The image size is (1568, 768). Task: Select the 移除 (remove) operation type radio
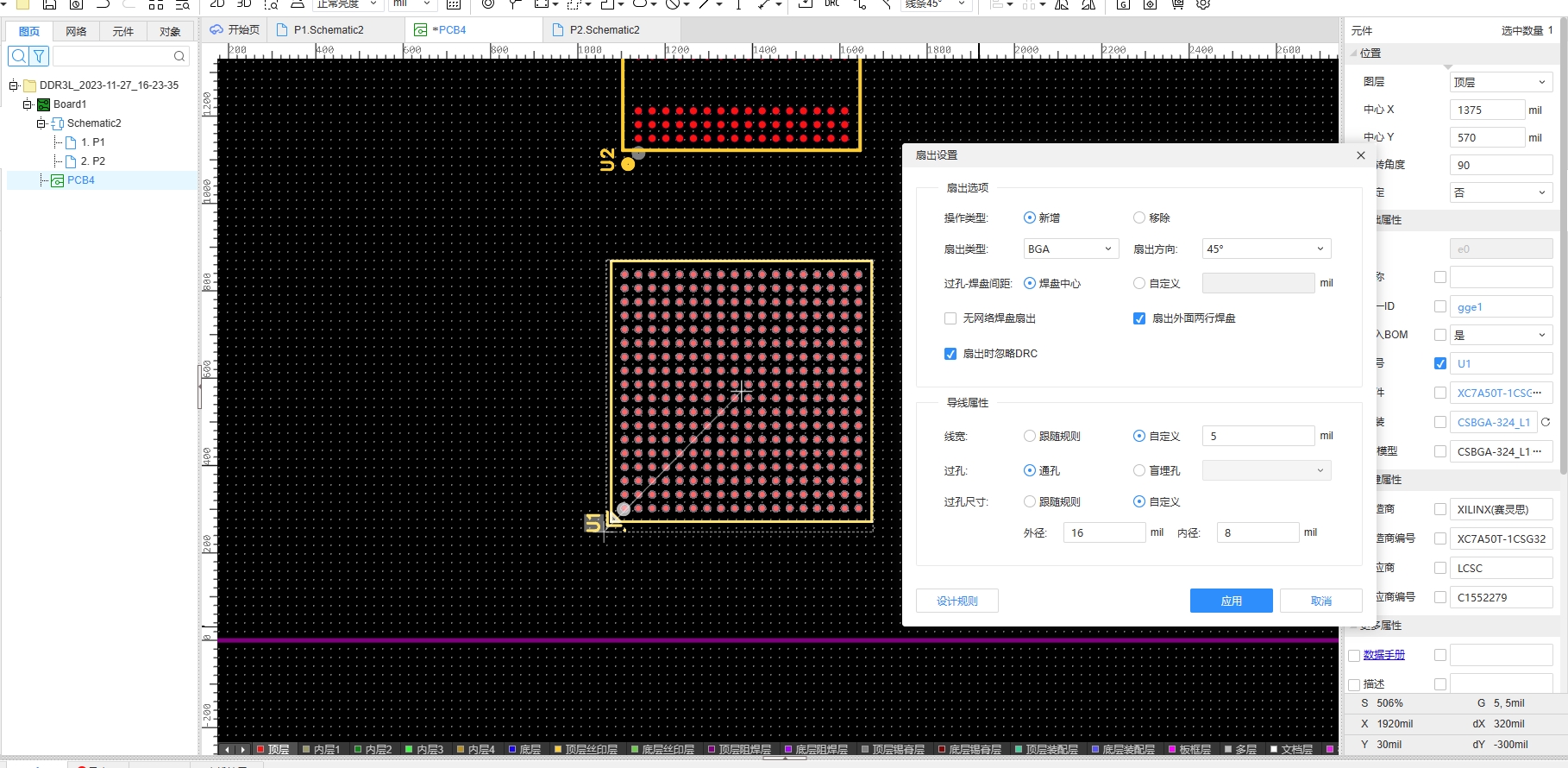(1139, 217)
